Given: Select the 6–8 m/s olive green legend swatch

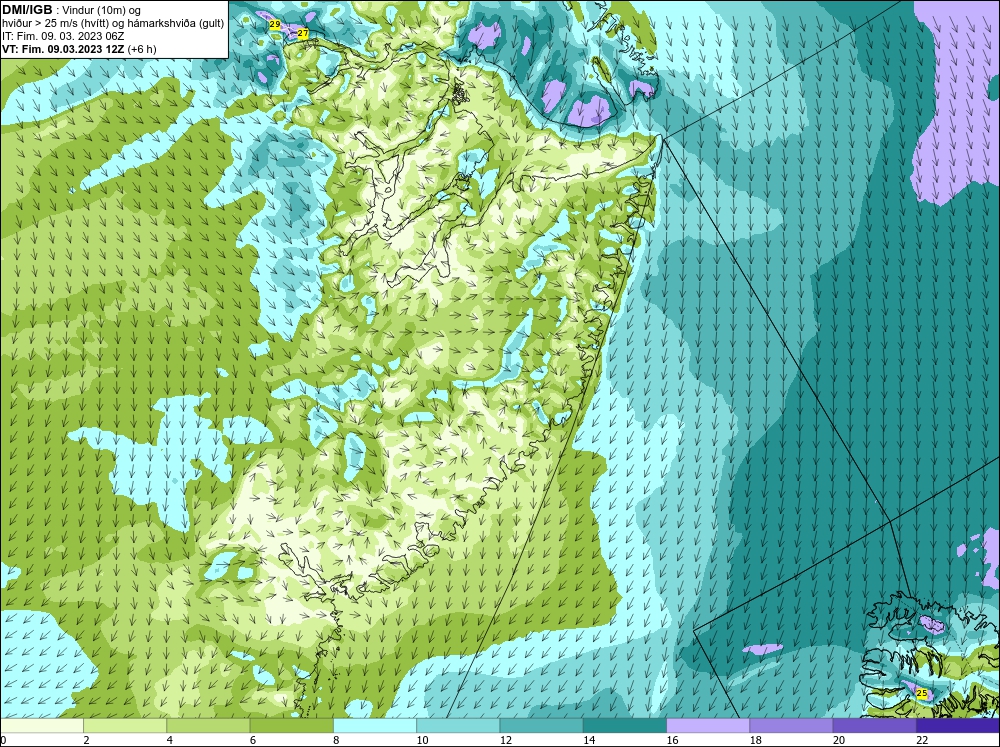Looking at the screenshot, I should (291, 726).
